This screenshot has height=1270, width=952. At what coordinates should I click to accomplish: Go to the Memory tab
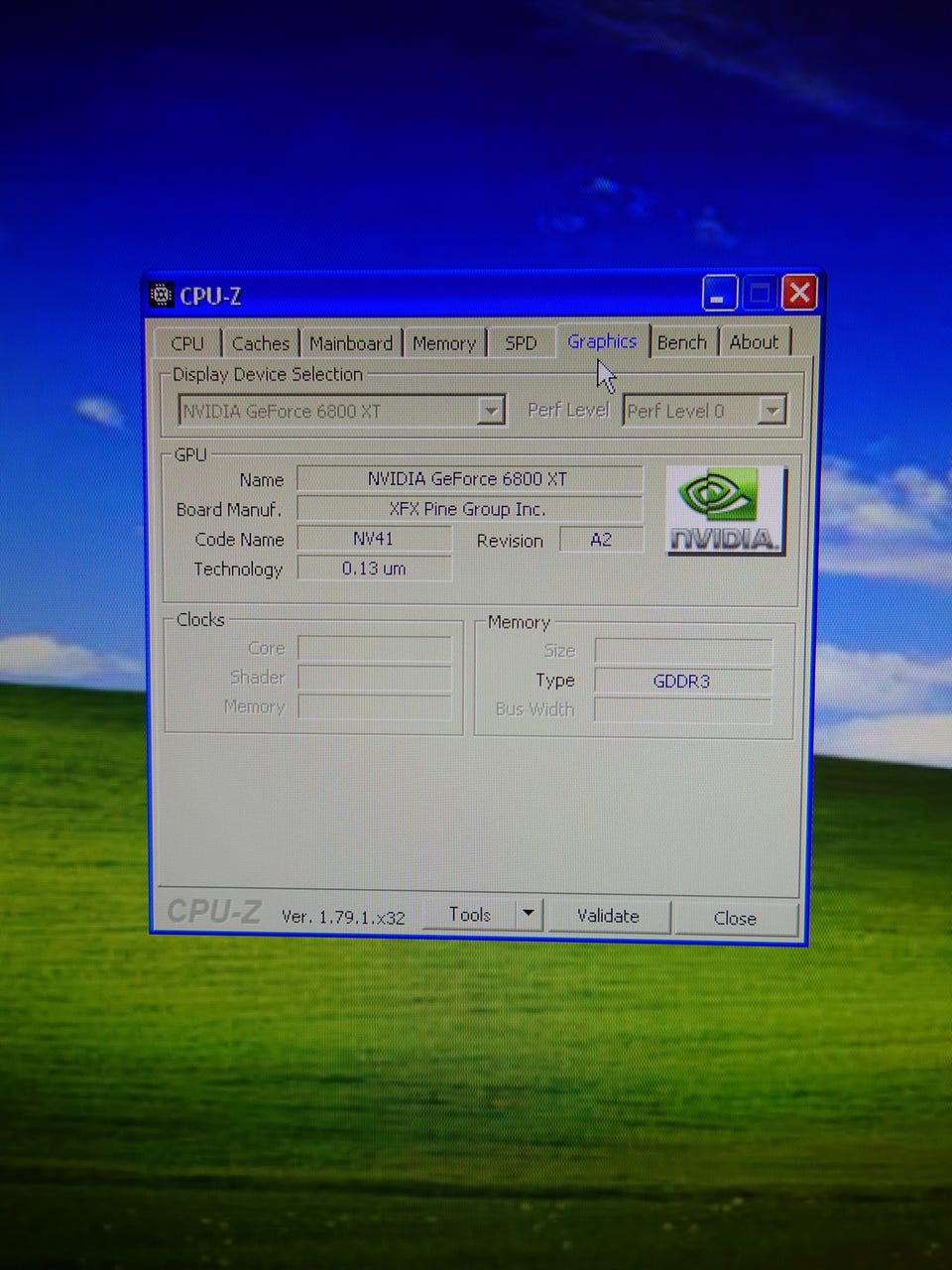pyautogui.click(x=444, y=343)
